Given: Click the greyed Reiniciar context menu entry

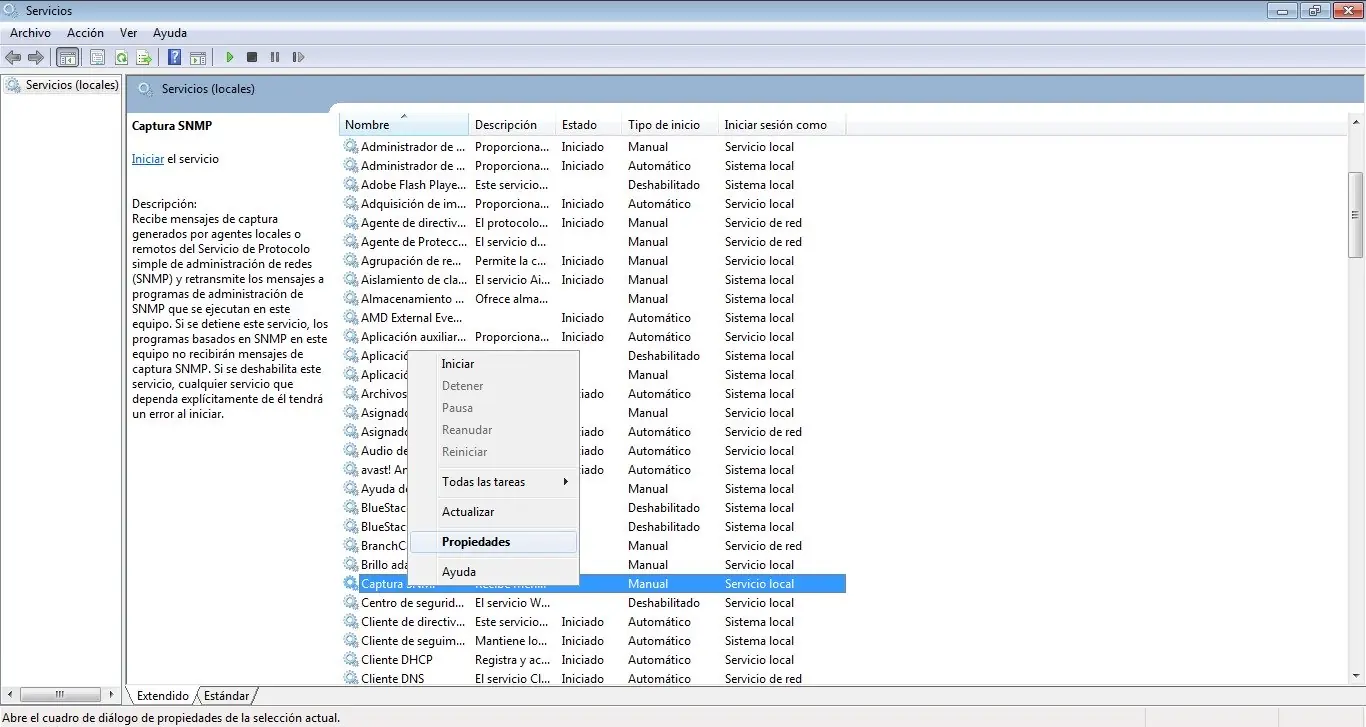Looking at the screenshot, I should [494, 452].
